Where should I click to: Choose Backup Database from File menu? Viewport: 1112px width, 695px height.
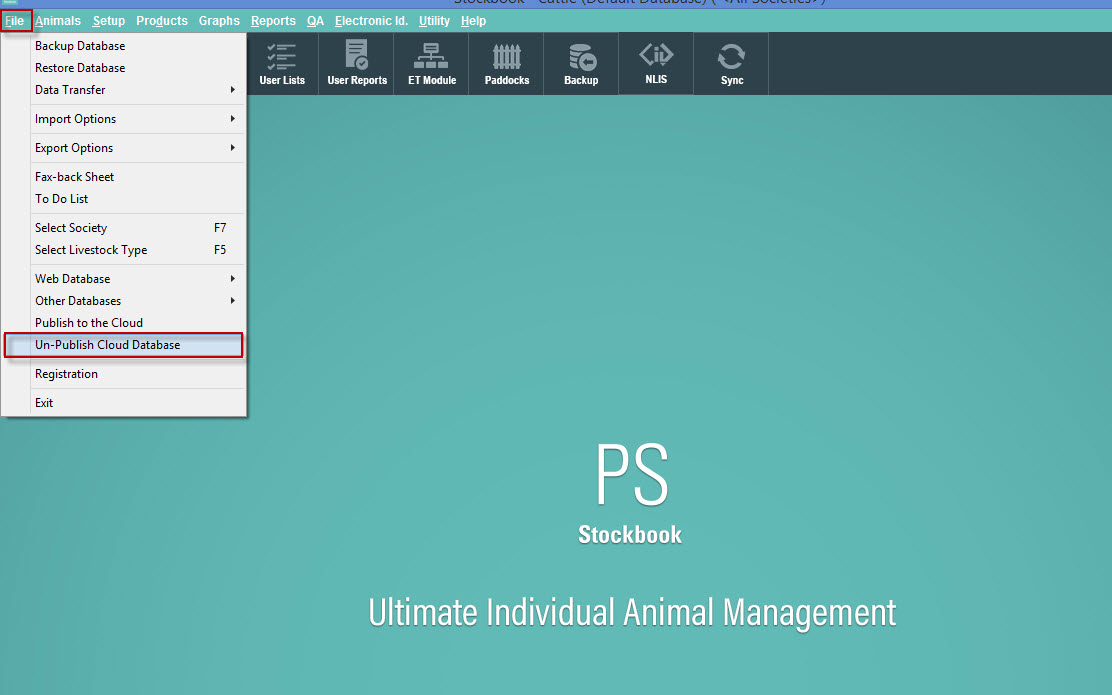pos(124,46)
